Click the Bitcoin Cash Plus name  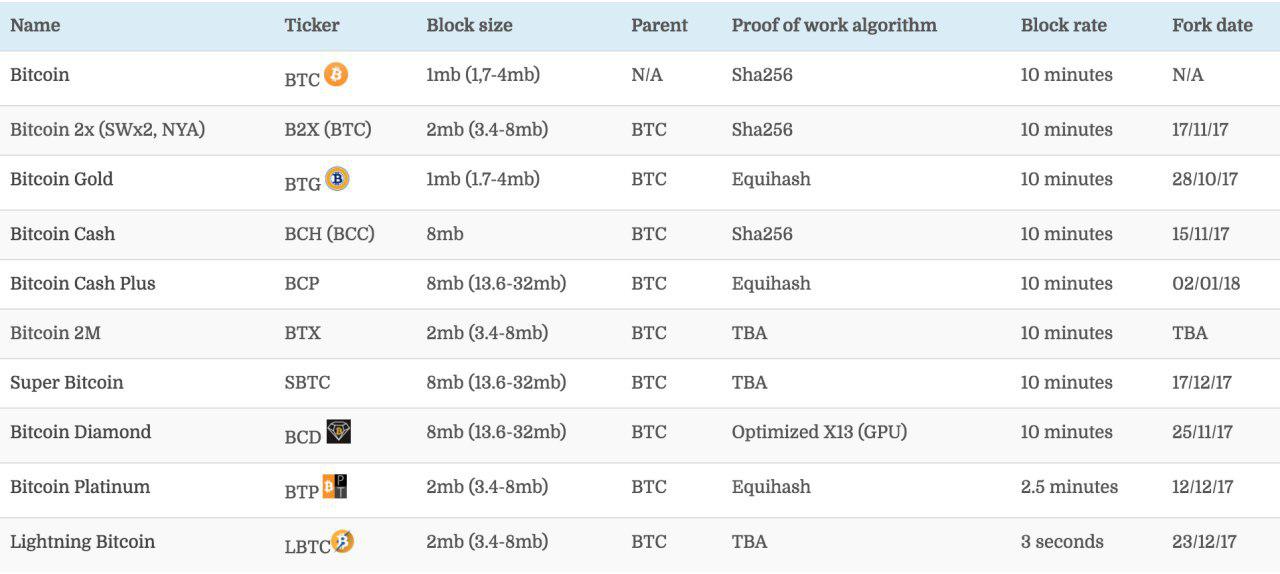click(x=83, y=284)
